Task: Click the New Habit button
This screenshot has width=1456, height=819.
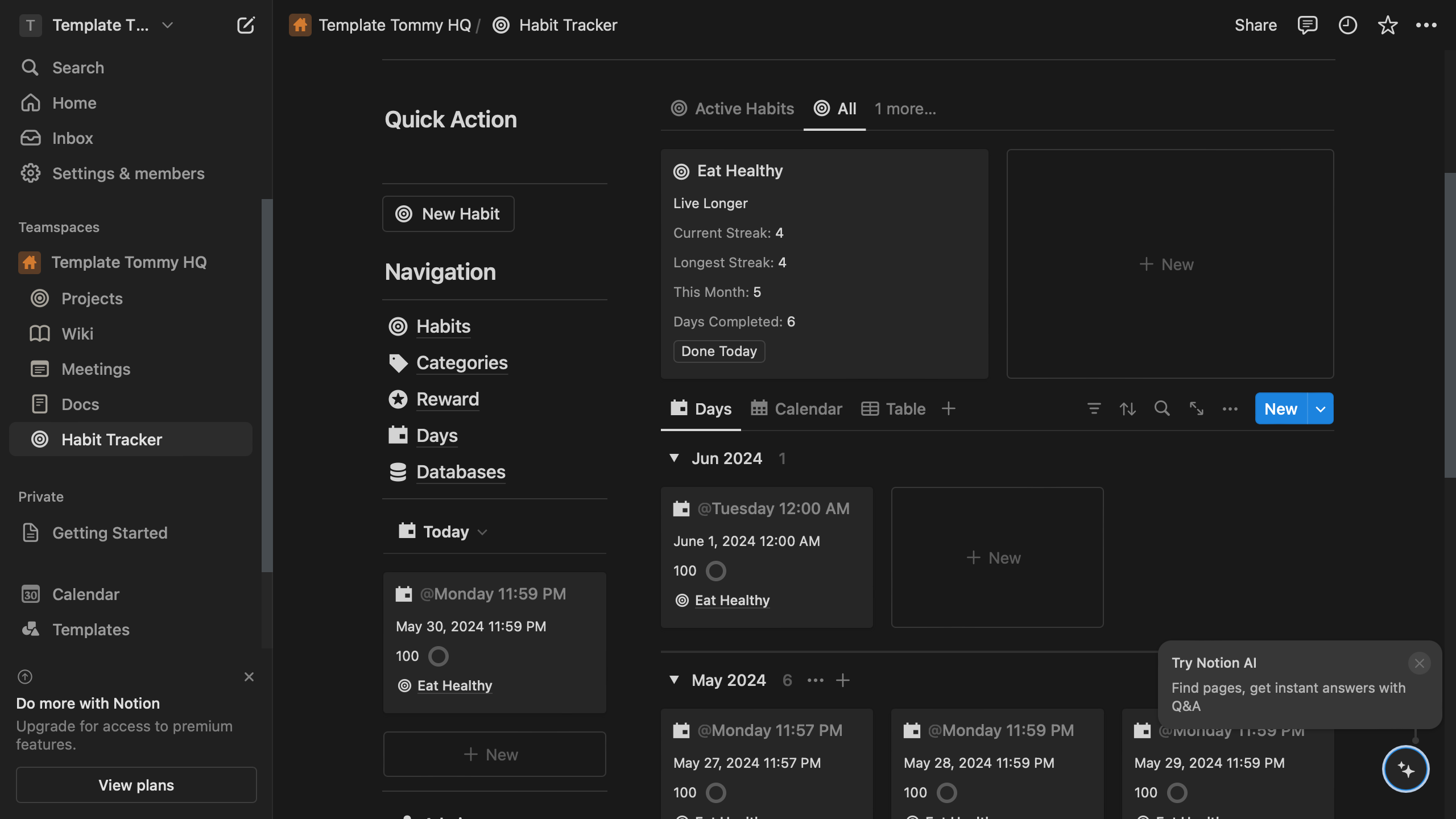Action: 448,214
